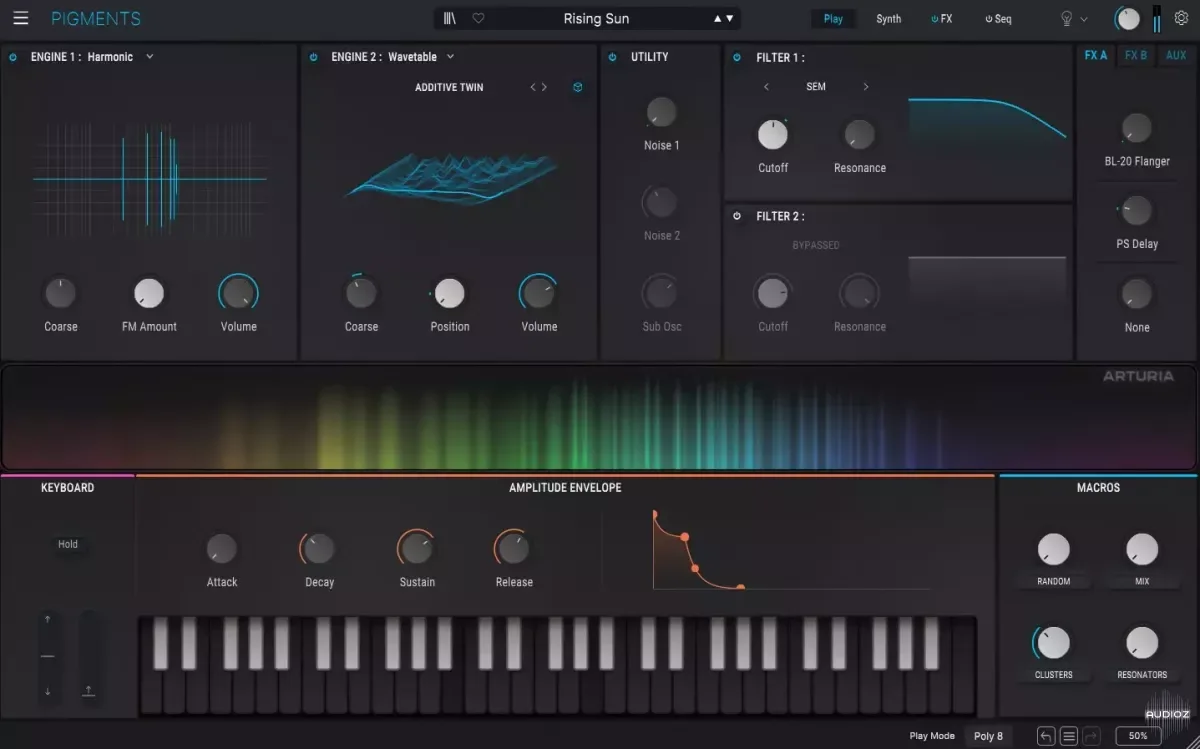Screen dimensions: 1200x749
Task: Click the amplitude envelope curve graph
Action: click(790, 550)
